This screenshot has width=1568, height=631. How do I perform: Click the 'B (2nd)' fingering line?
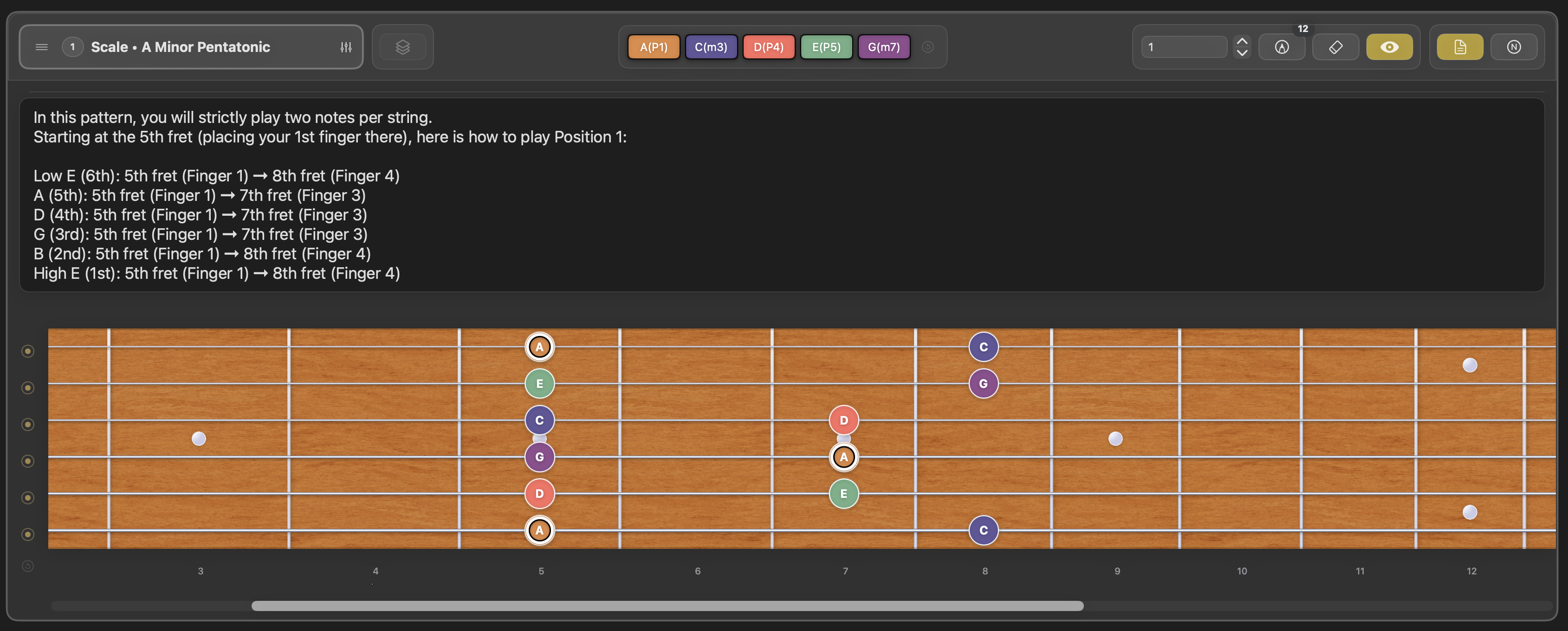[202, 254]
